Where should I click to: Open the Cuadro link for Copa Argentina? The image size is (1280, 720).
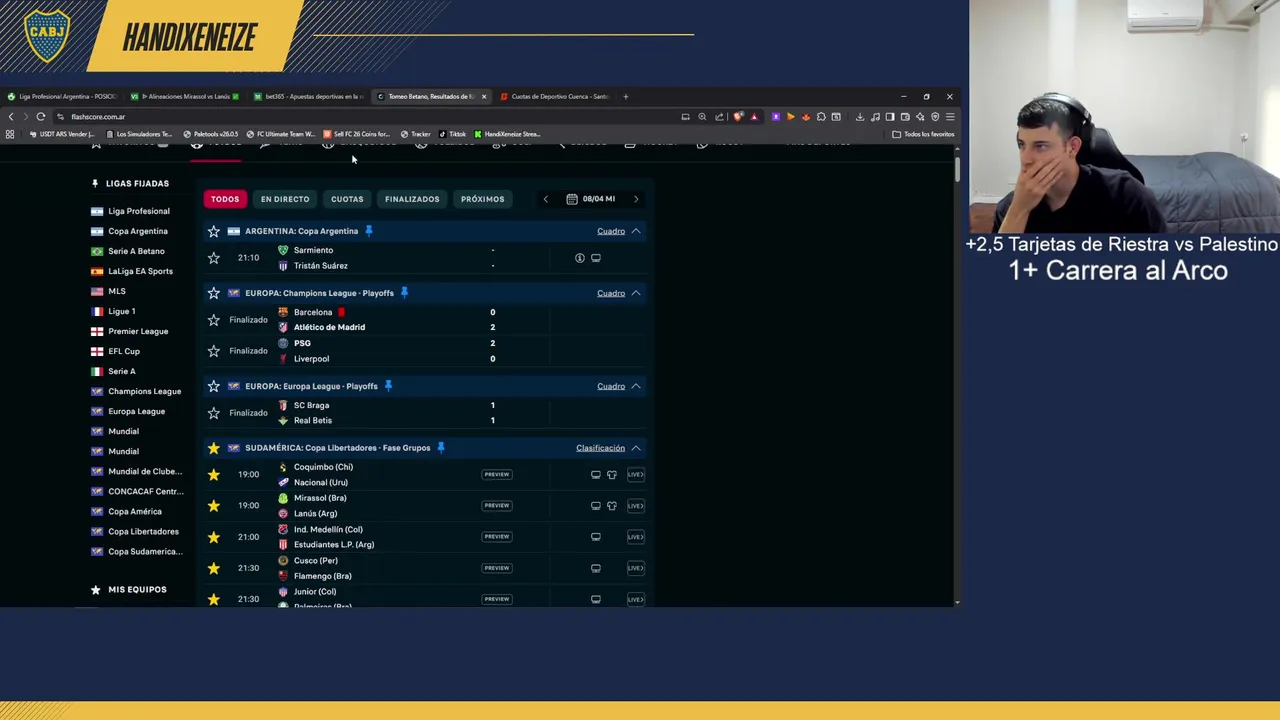[x=611, y=231]
